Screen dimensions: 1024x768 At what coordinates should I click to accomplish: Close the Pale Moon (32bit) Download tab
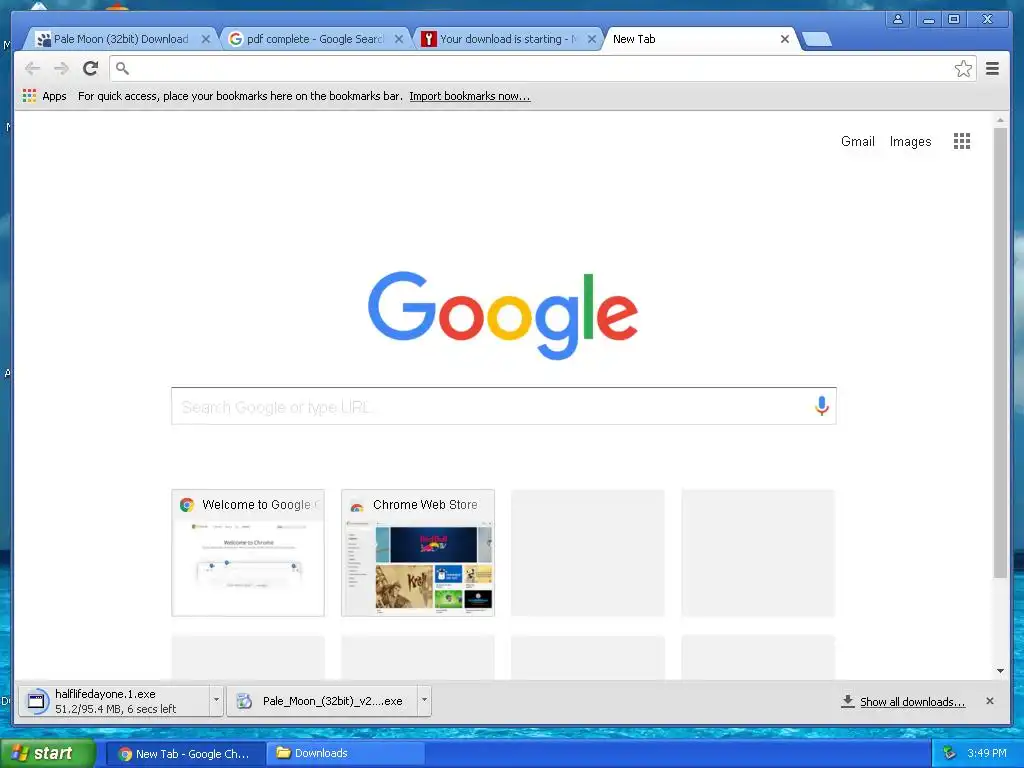tap(206, 39)
